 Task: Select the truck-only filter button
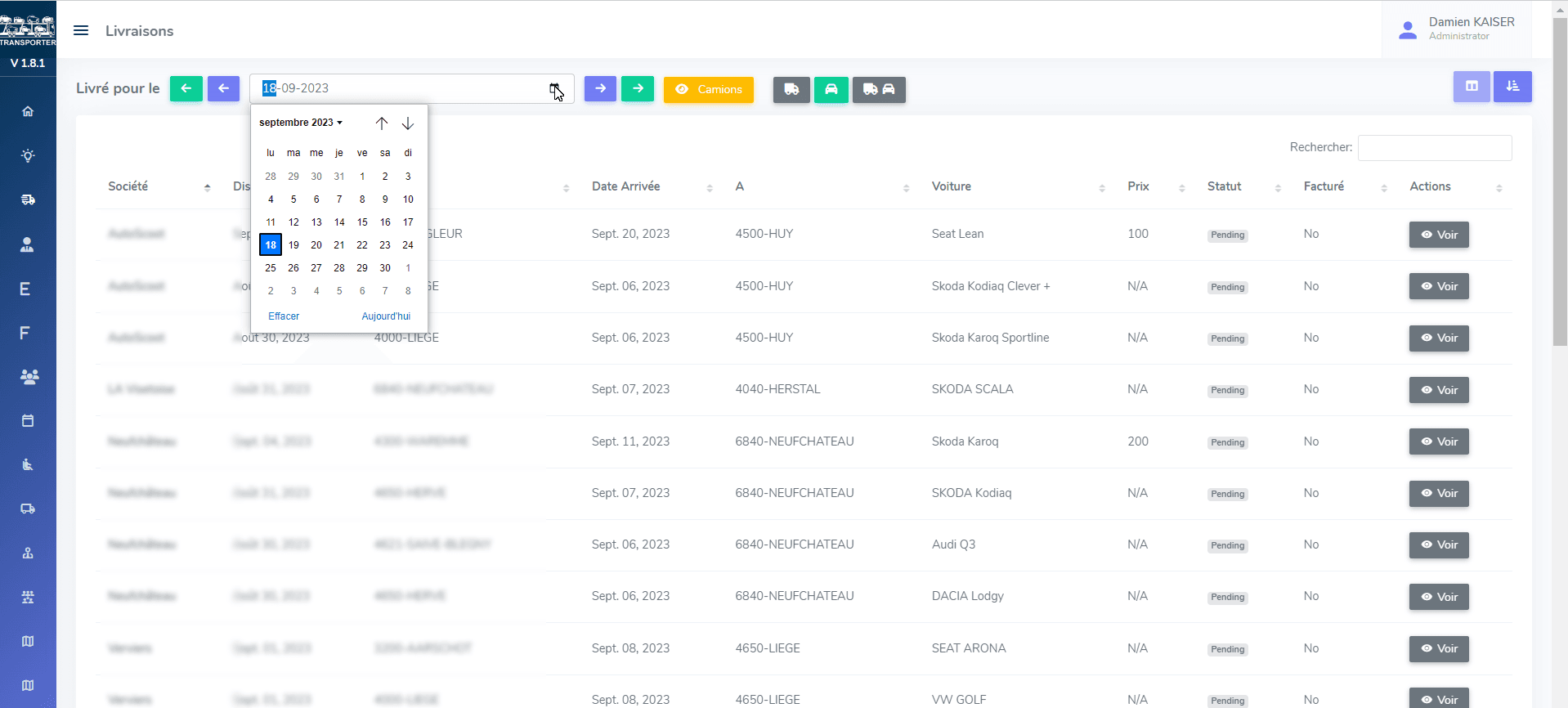click(x=791, y=89)
